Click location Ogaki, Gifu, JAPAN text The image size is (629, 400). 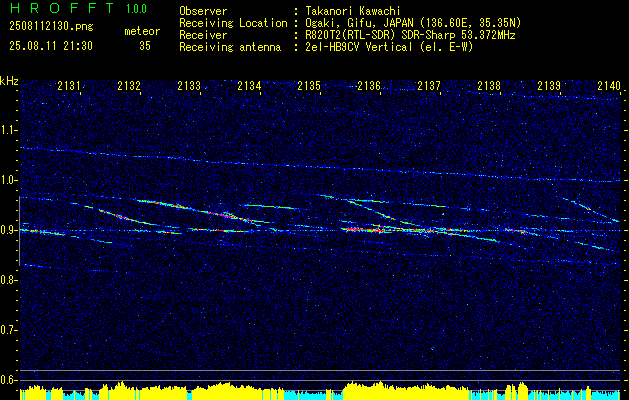tap(412, 23)
